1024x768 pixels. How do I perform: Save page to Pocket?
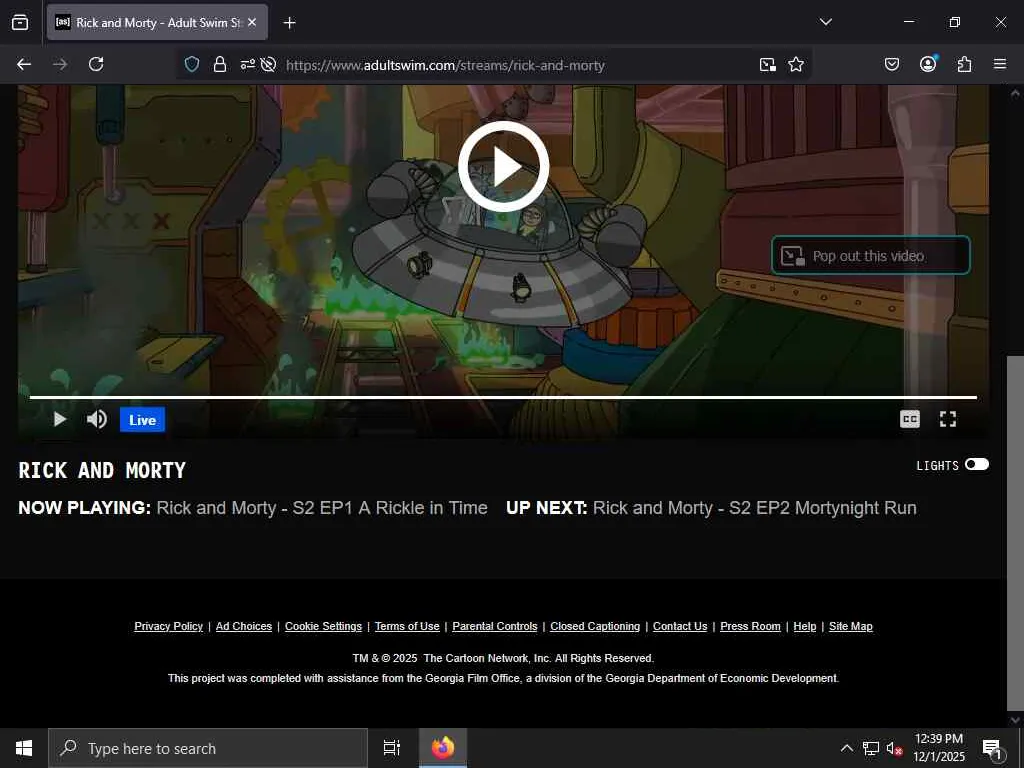[x=891, y=64]
